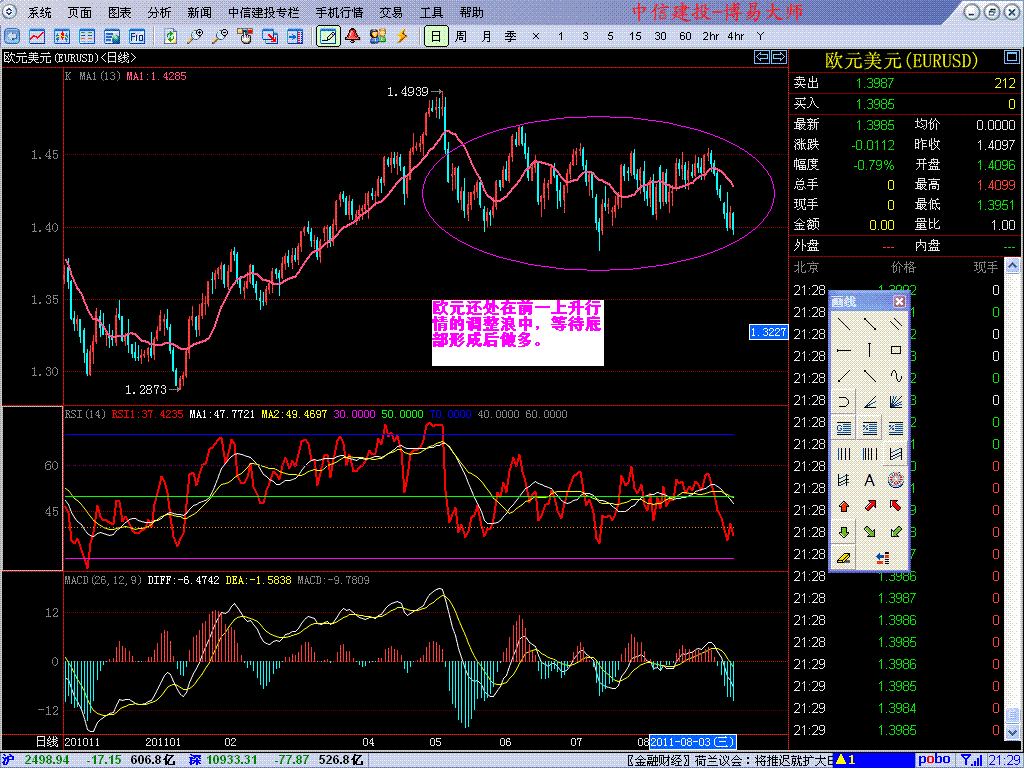Select the Gann fan lines tool

point(896,402)
